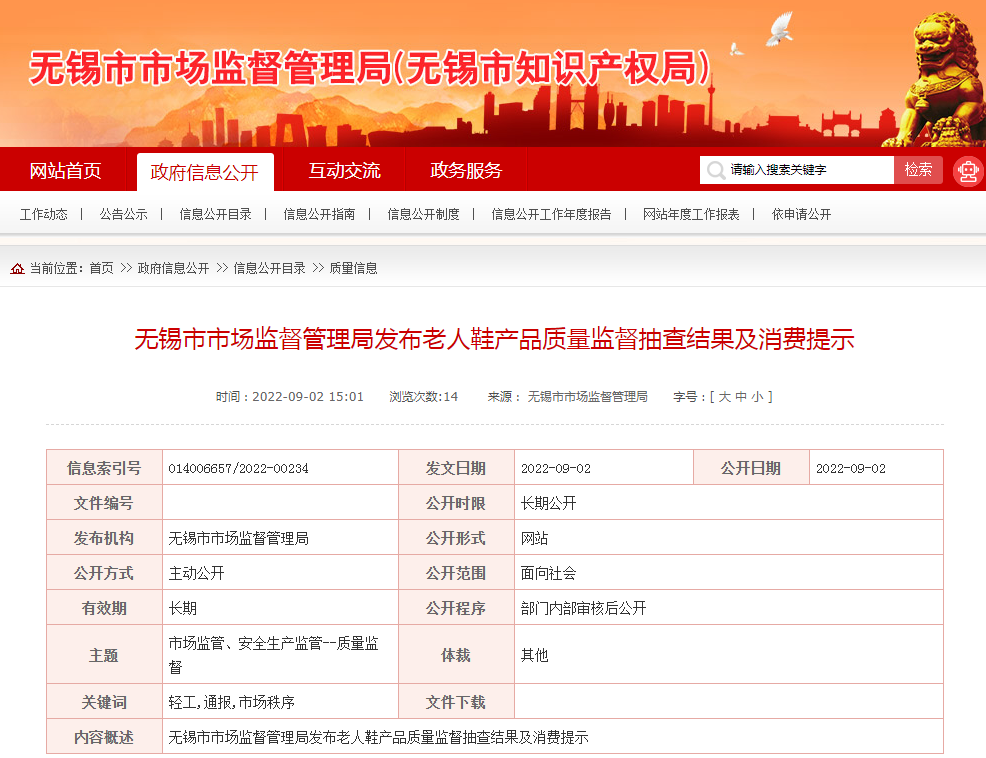
Task: Open 工作动态 submenu item
Action: coord(44,214)
